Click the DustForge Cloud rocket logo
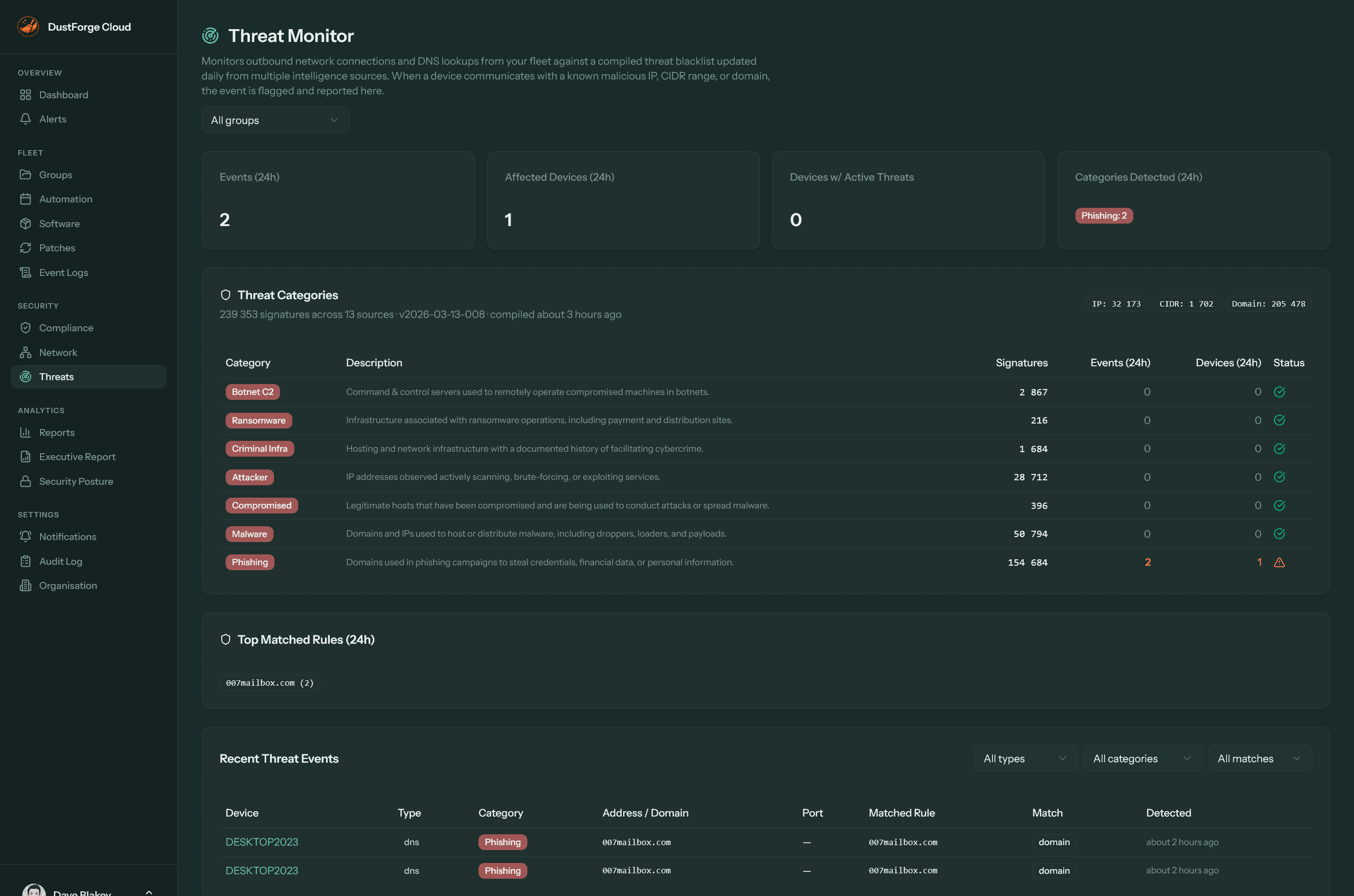This screenshot has width=1354, height=896. point(28,26)
